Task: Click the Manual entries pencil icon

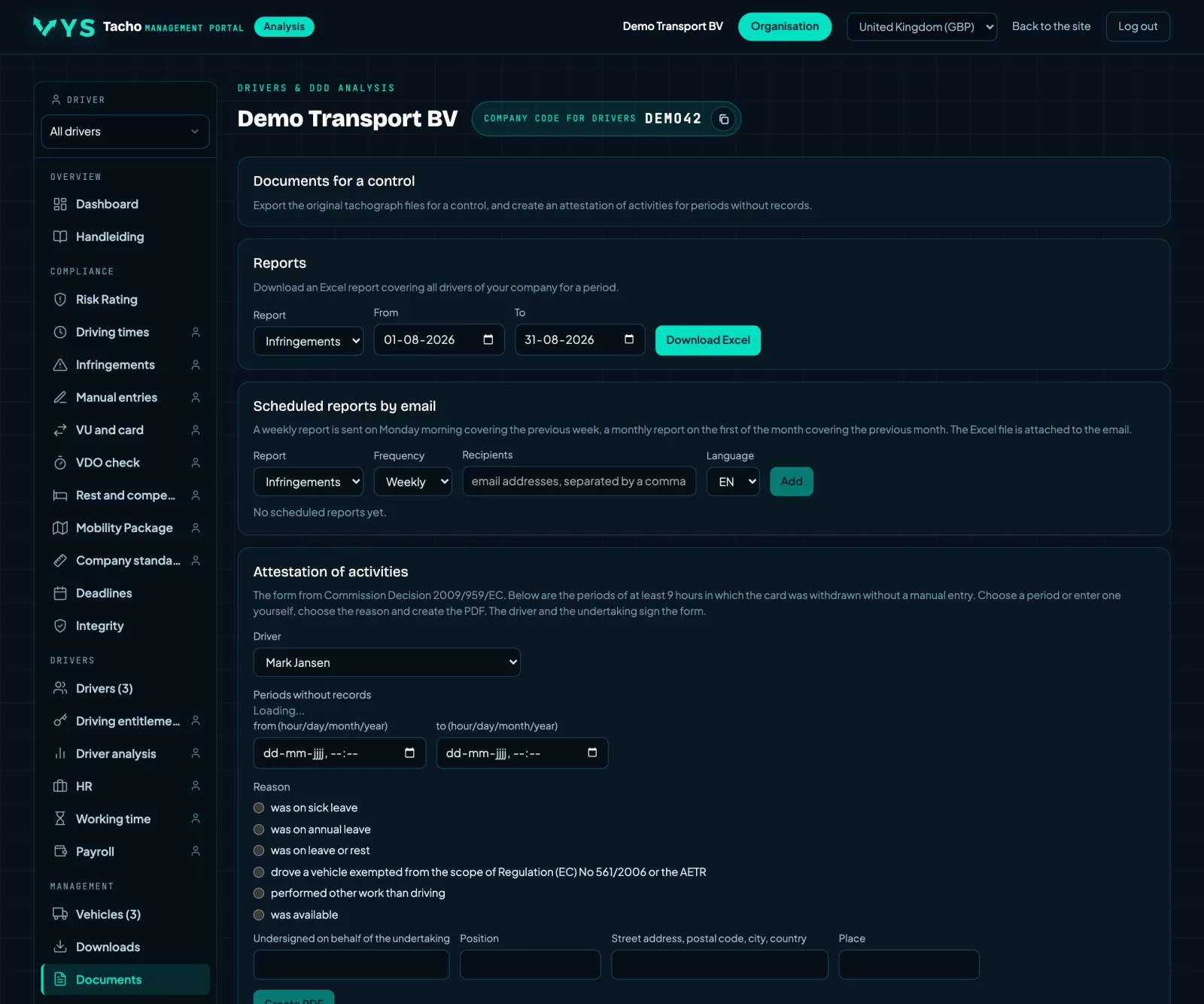Action: point(60,397)
